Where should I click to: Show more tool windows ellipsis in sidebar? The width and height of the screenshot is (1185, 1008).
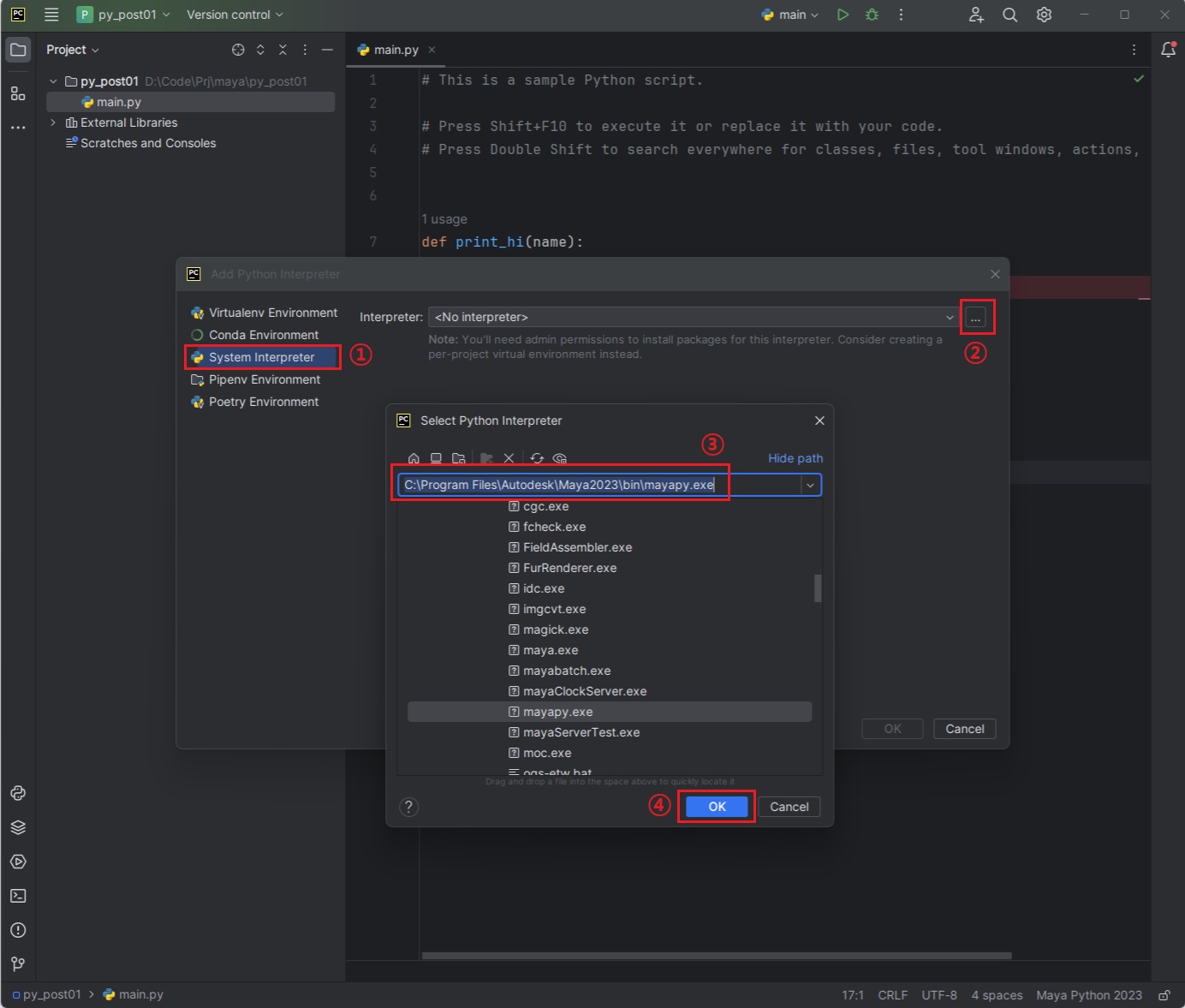point(18,128)
